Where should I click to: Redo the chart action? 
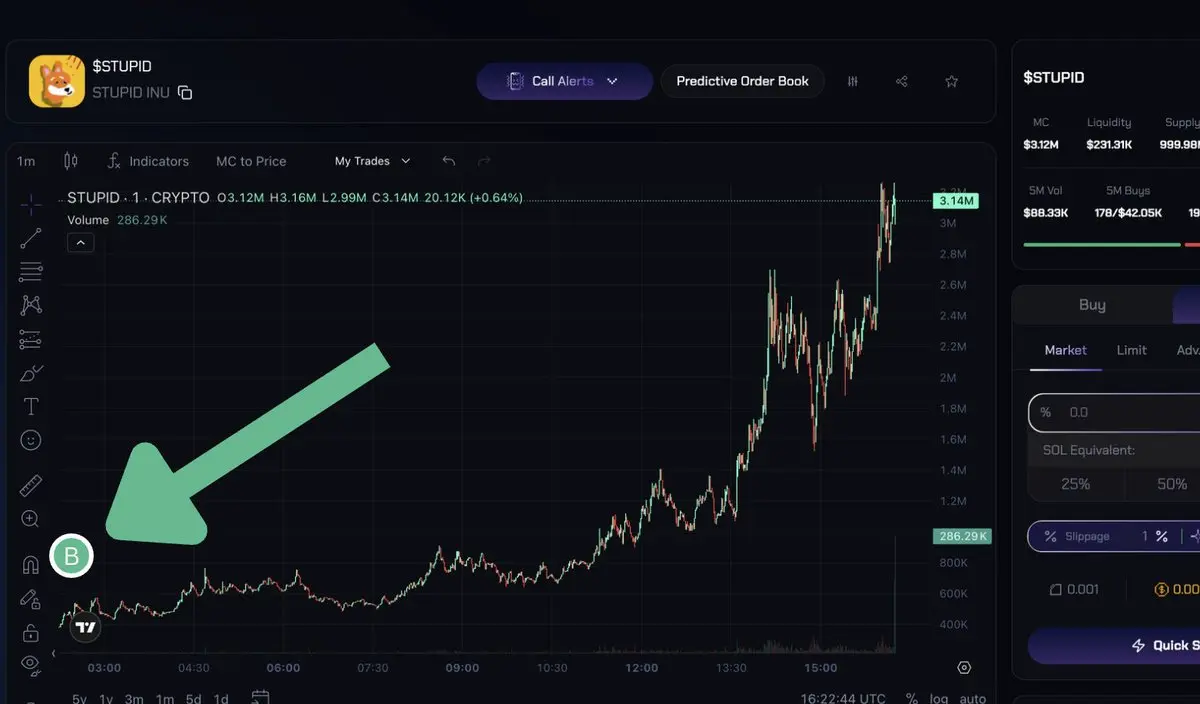coord(485,161)
